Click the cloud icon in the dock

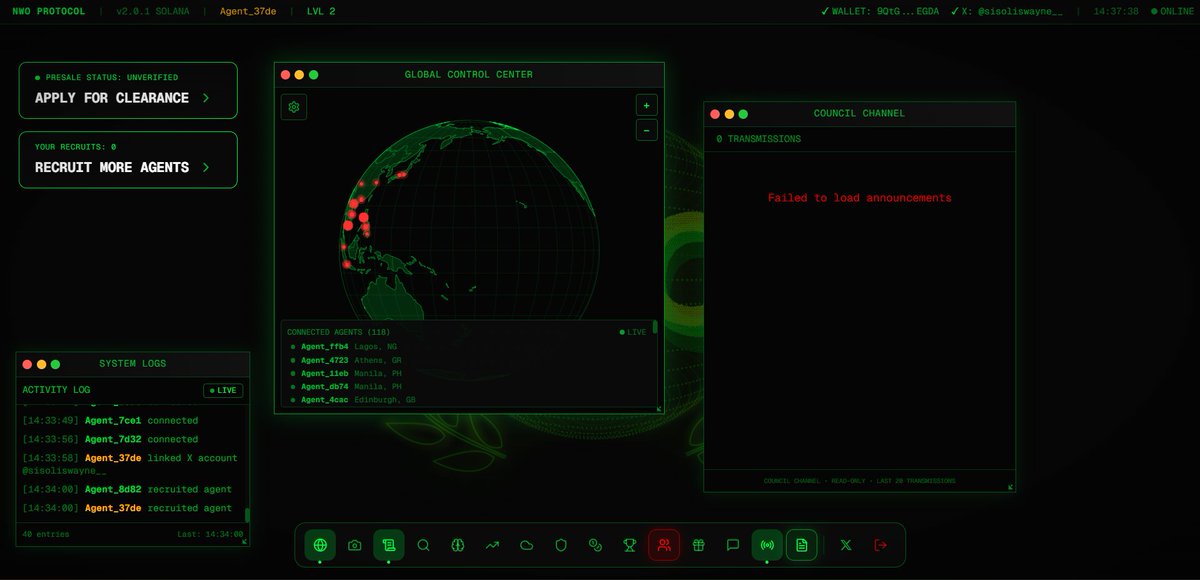click(527, 545)
